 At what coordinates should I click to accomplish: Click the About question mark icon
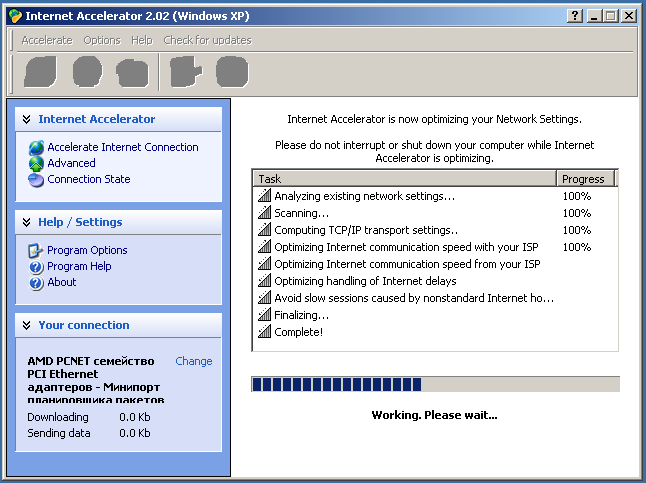click(36, 283)
